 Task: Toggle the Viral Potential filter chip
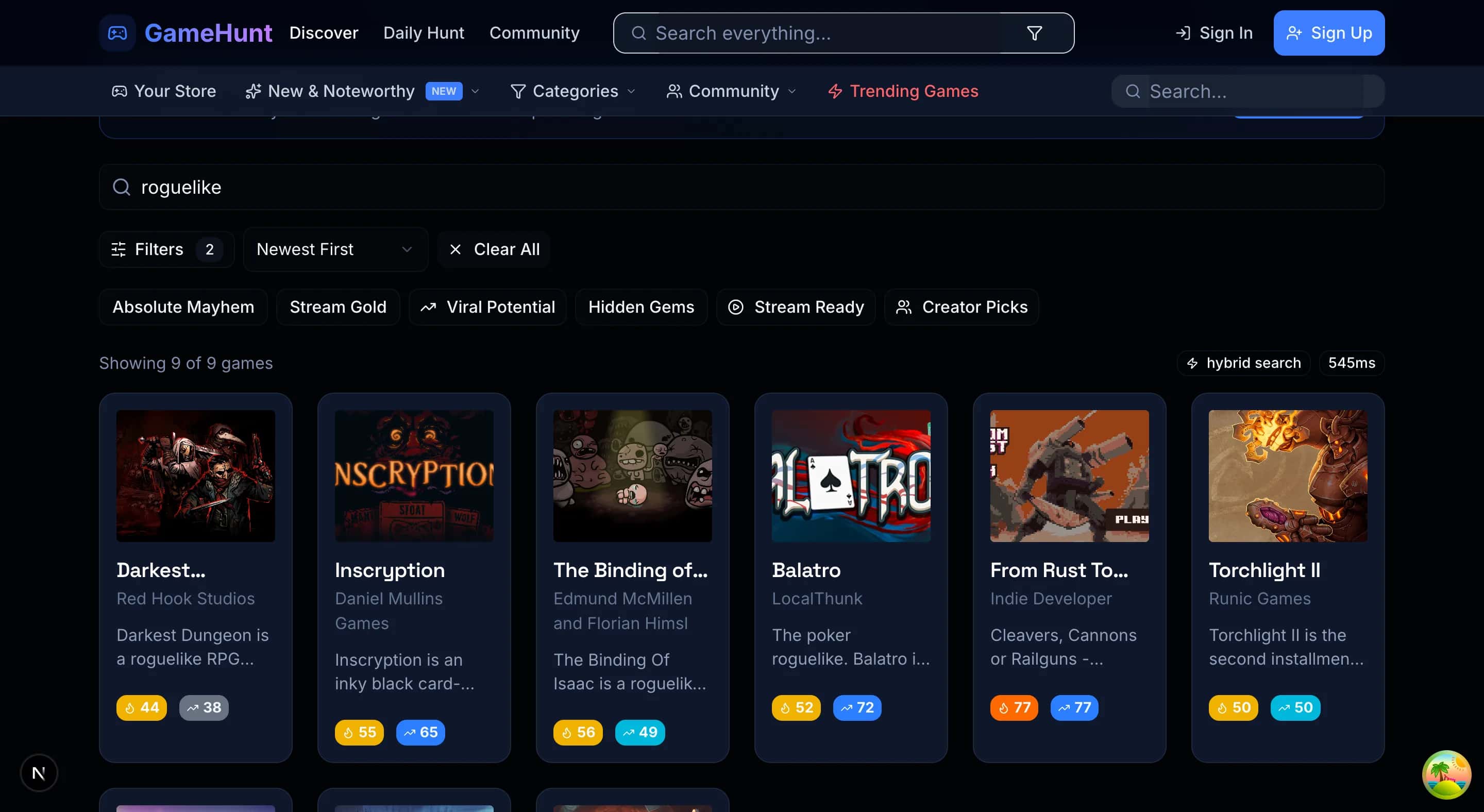487,307
